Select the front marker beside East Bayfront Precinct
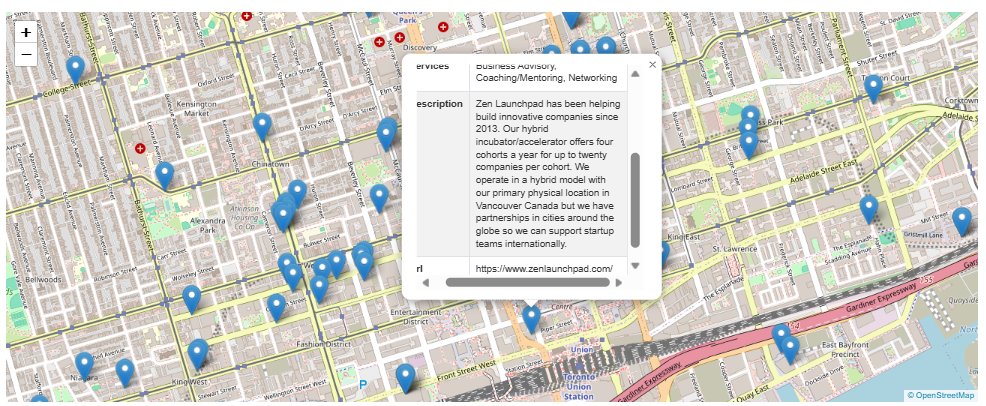This screenshot has width=986, height=406. point(790,349)
